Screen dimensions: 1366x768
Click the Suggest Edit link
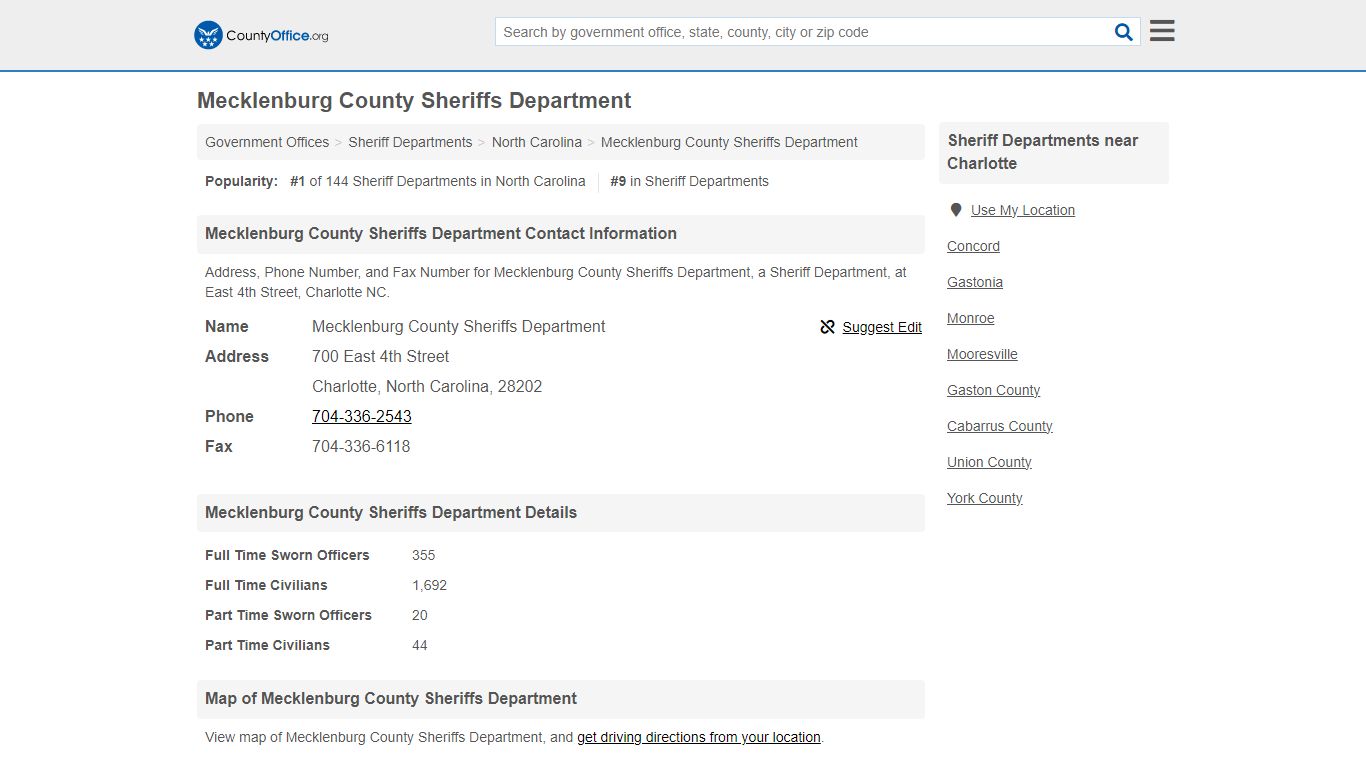click(882, 327)
